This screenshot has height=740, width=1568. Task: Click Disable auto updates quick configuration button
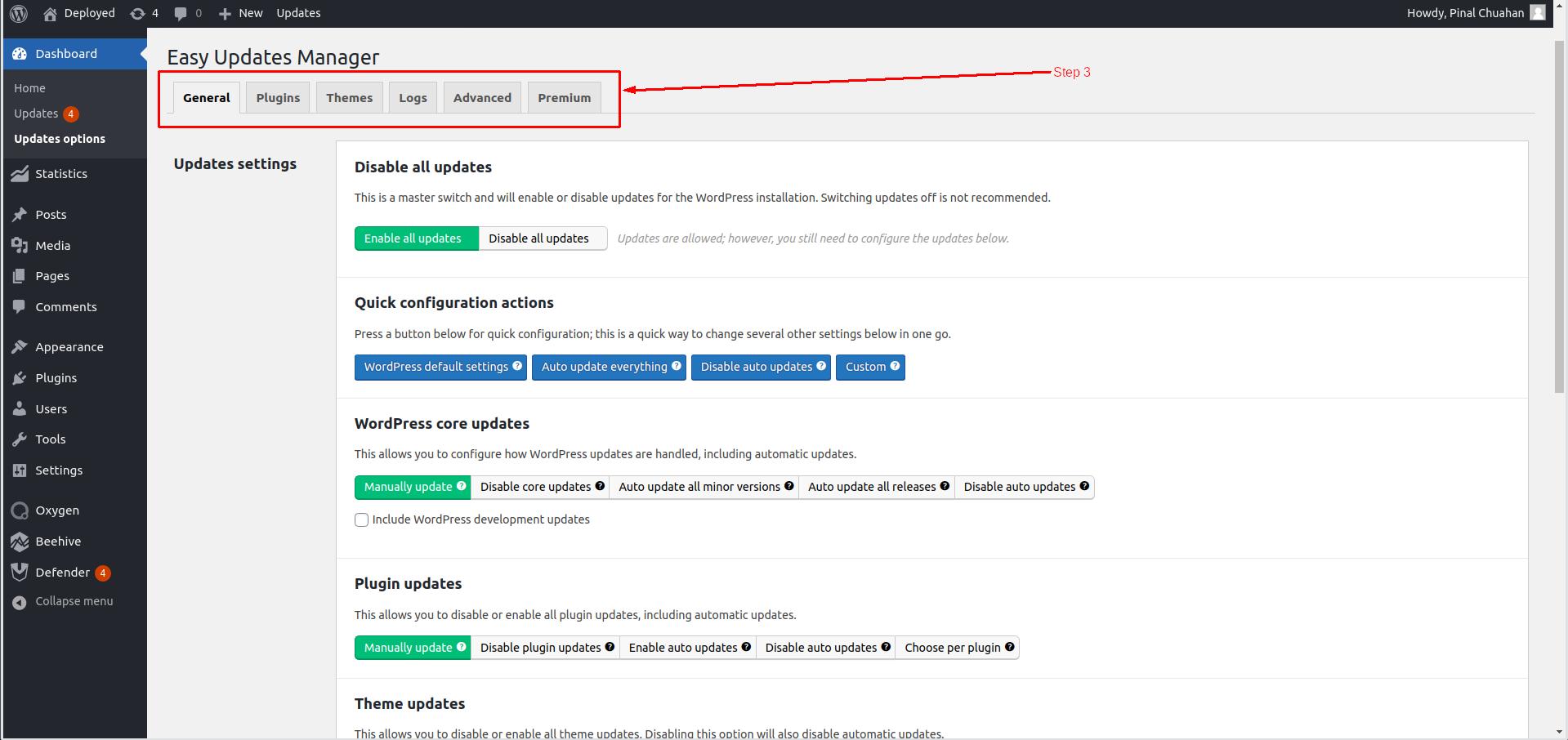pos(761,367)
